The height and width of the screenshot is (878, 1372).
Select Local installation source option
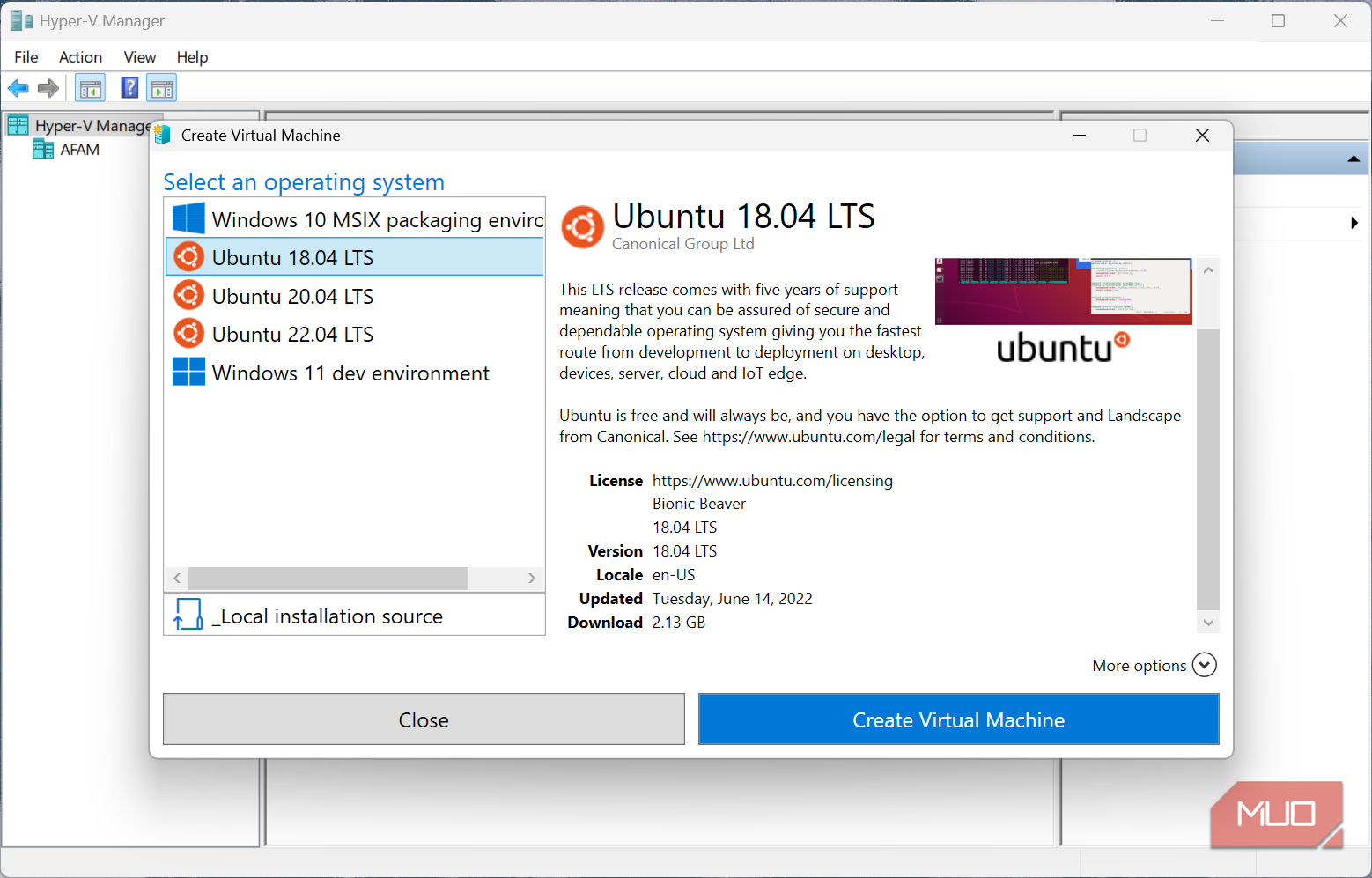pos(354,615)
